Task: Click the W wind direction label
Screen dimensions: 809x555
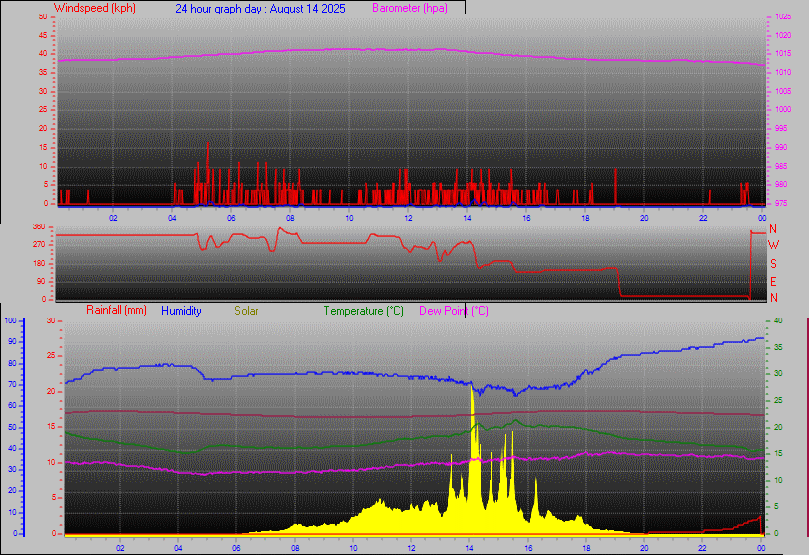Action: [773, 245]
